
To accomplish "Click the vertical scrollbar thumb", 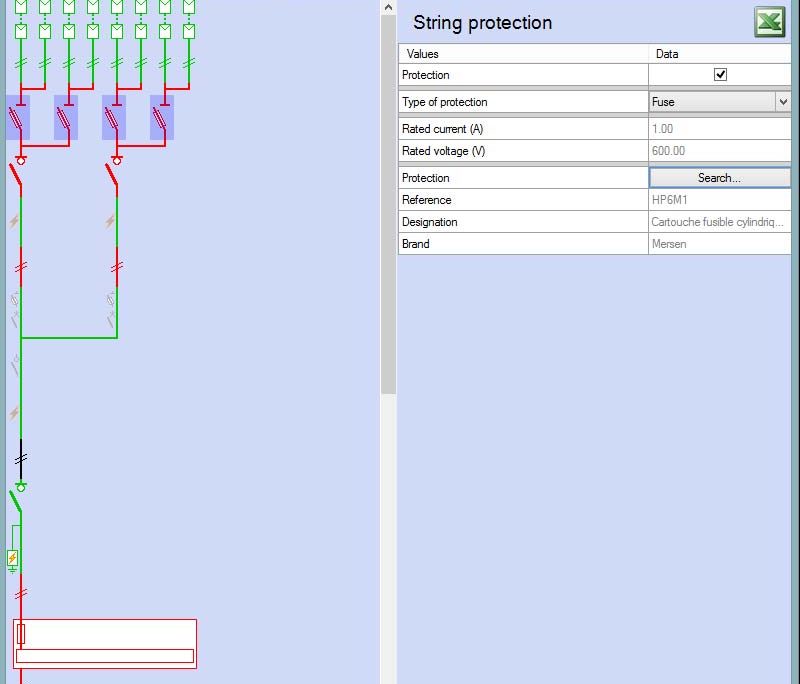I will pyautogui.click(x=388, y=204).
